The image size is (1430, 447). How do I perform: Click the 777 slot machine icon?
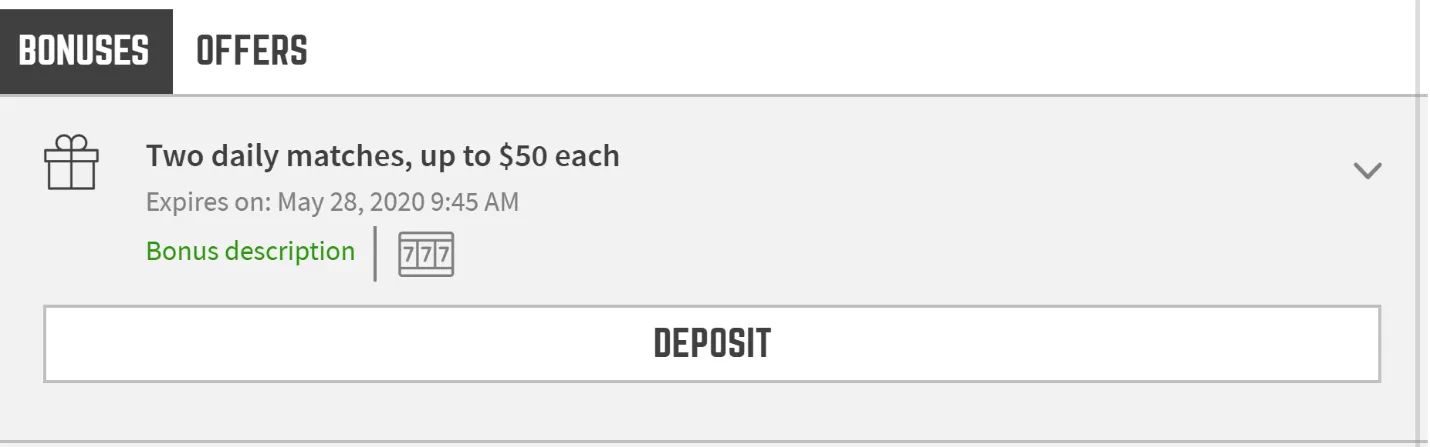coord(426,255)
